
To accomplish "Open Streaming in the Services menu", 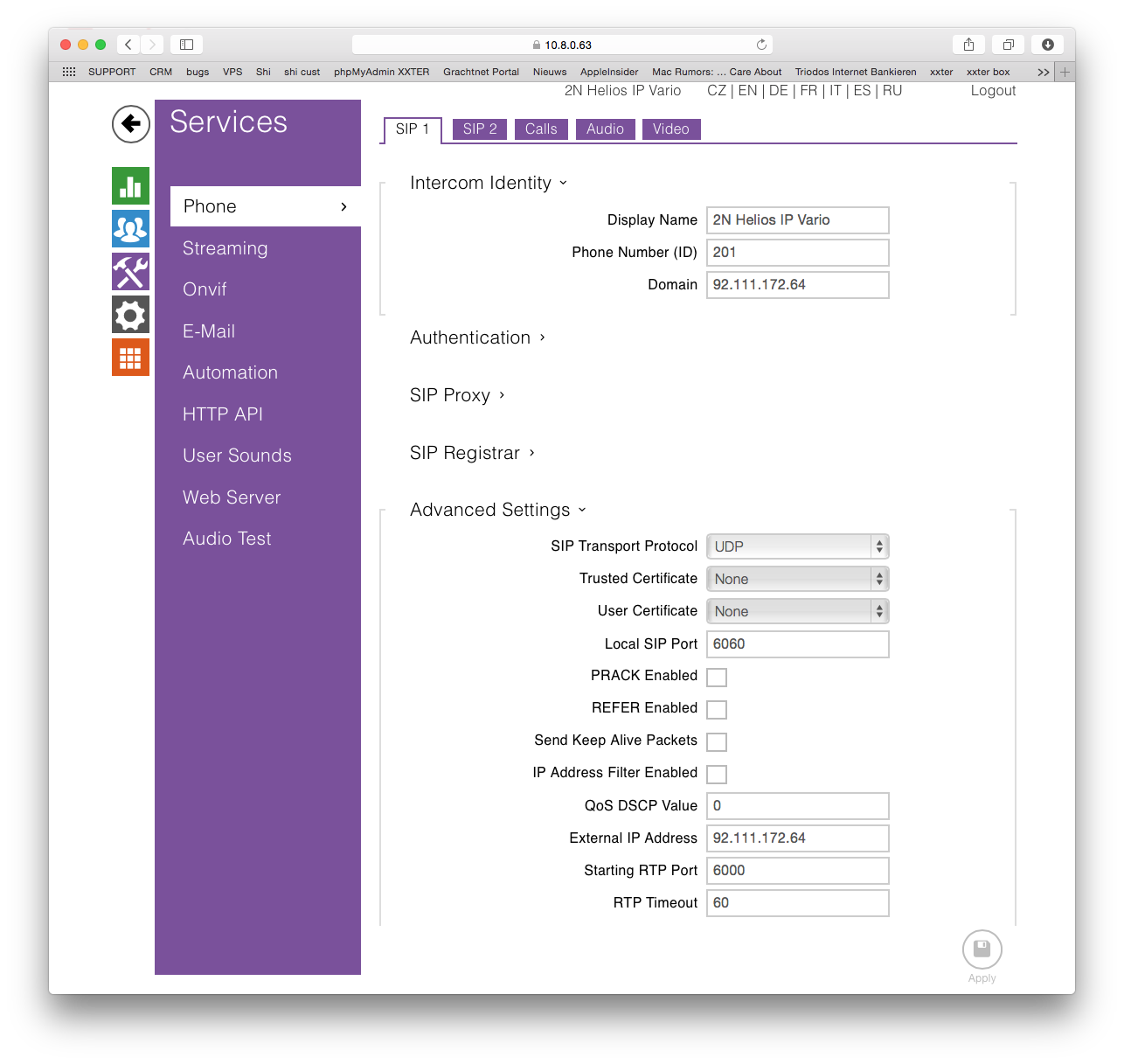I will click(x=225, y=248).
